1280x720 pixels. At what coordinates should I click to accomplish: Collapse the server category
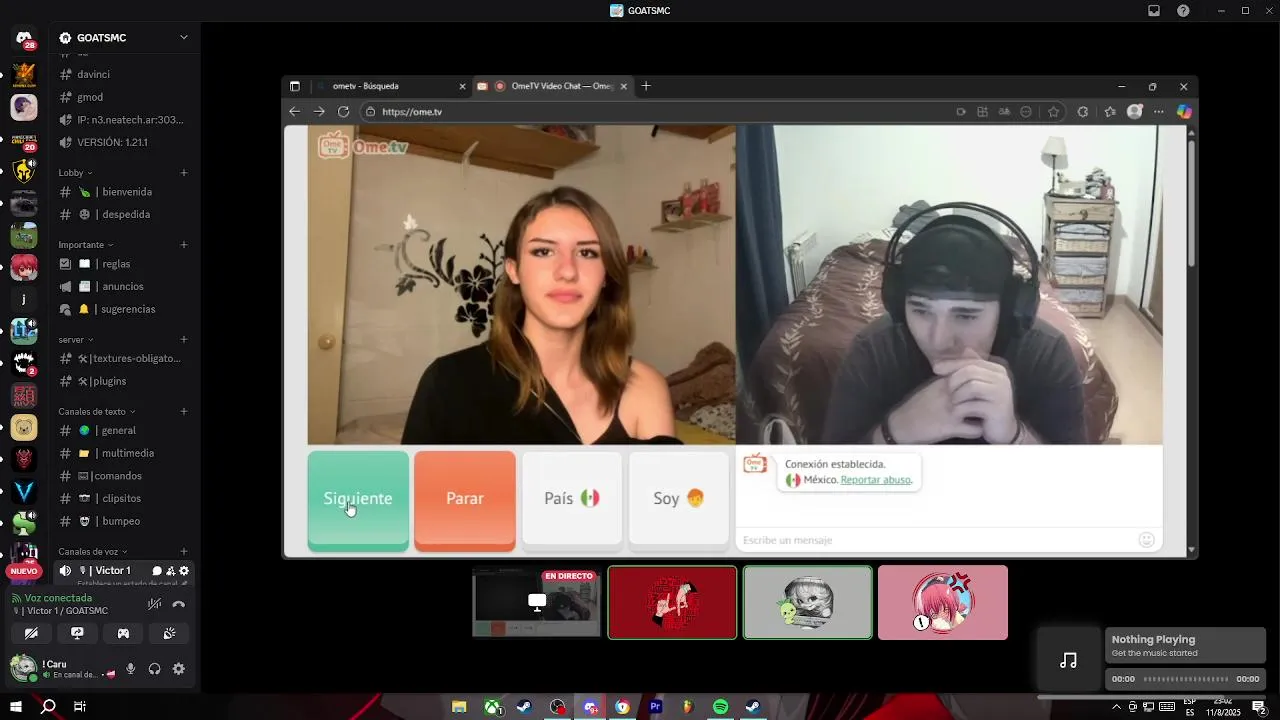[75, 340]
